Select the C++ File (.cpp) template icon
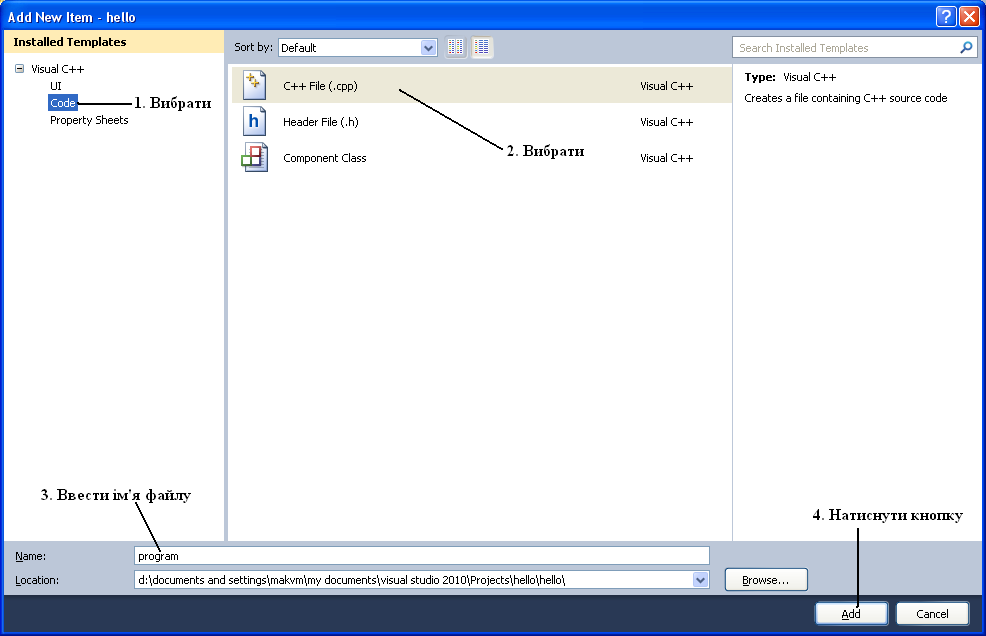 coord(254,86)
